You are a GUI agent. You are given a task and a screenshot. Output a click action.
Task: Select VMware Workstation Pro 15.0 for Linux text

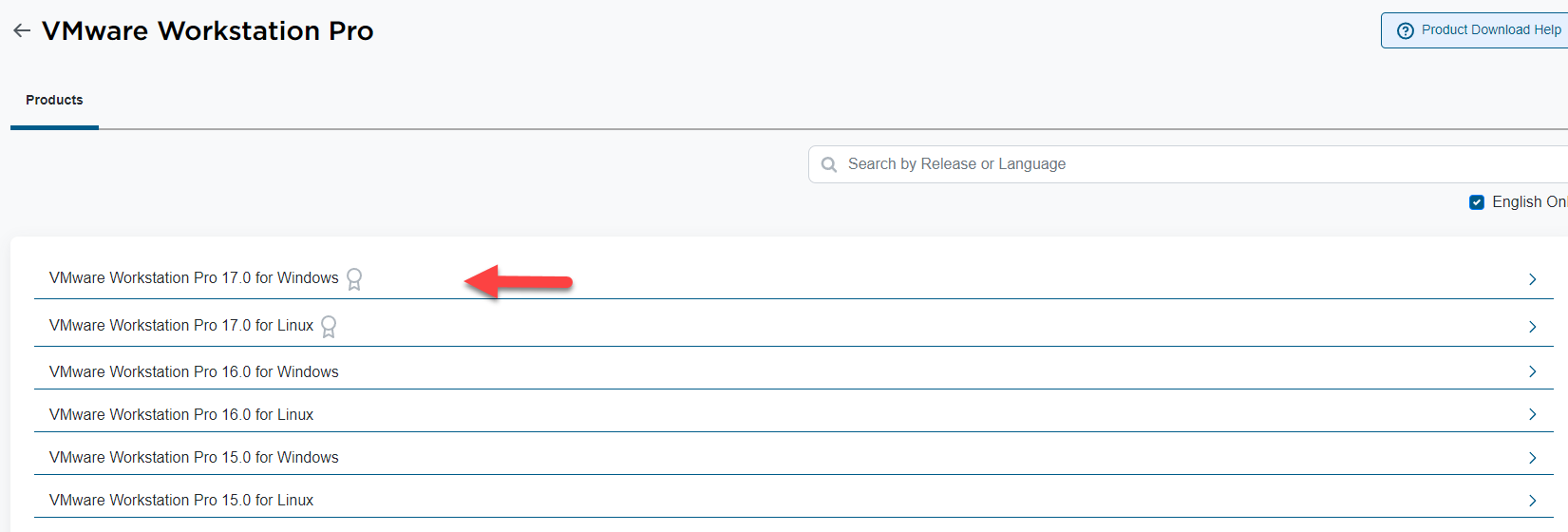181,500
